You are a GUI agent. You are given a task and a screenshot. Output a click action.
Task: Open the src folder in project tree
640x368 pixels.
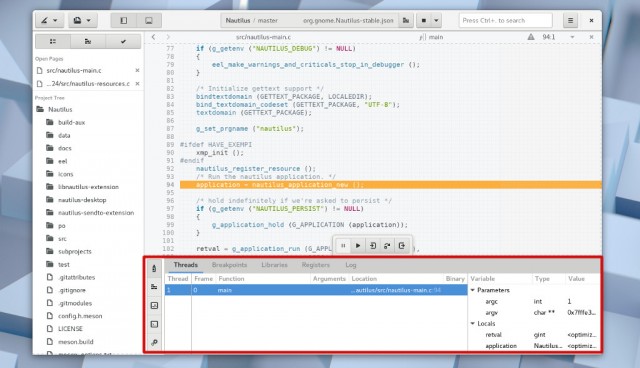(62, 239)
